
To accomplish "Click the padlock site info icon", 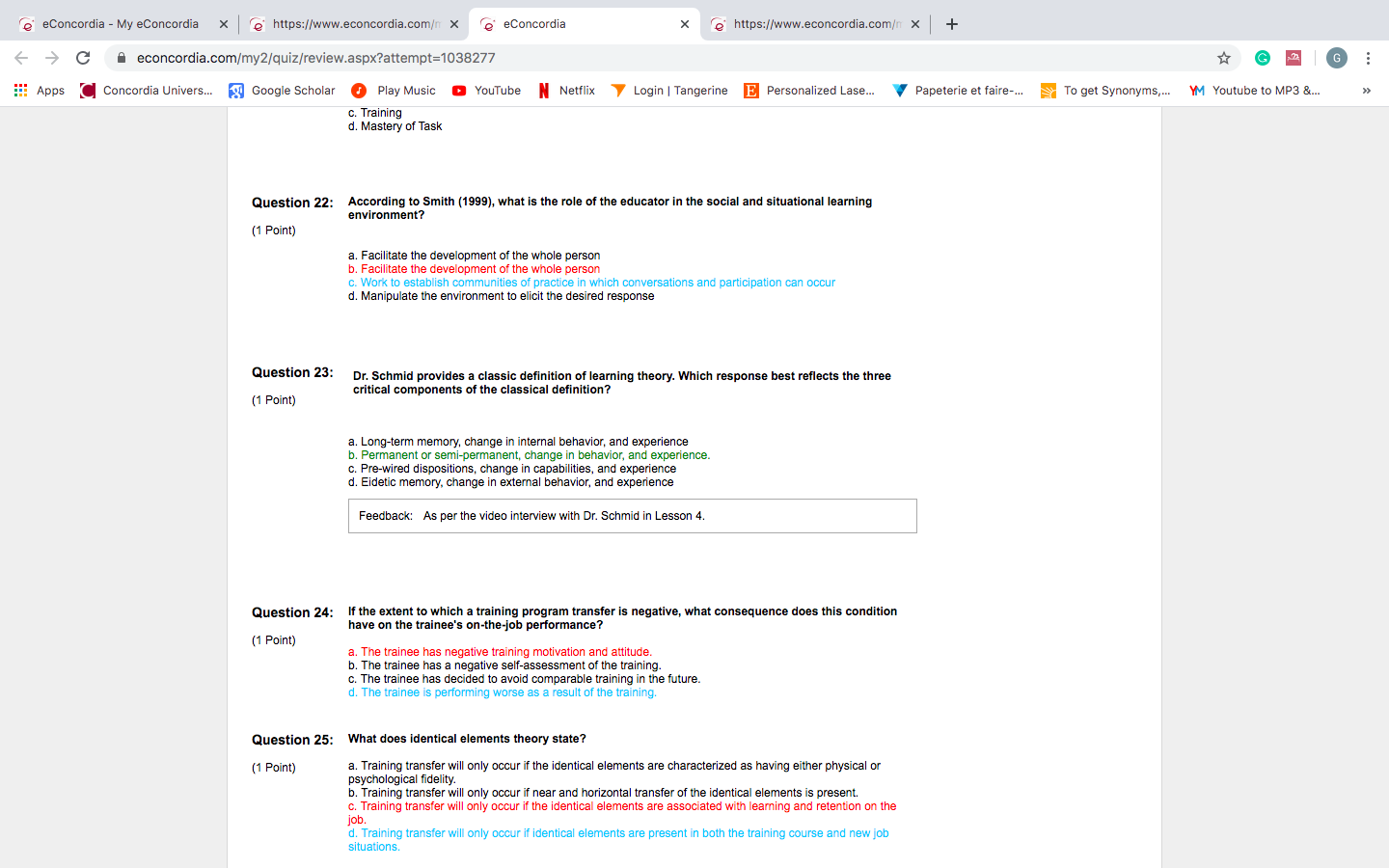I will 122,58.
